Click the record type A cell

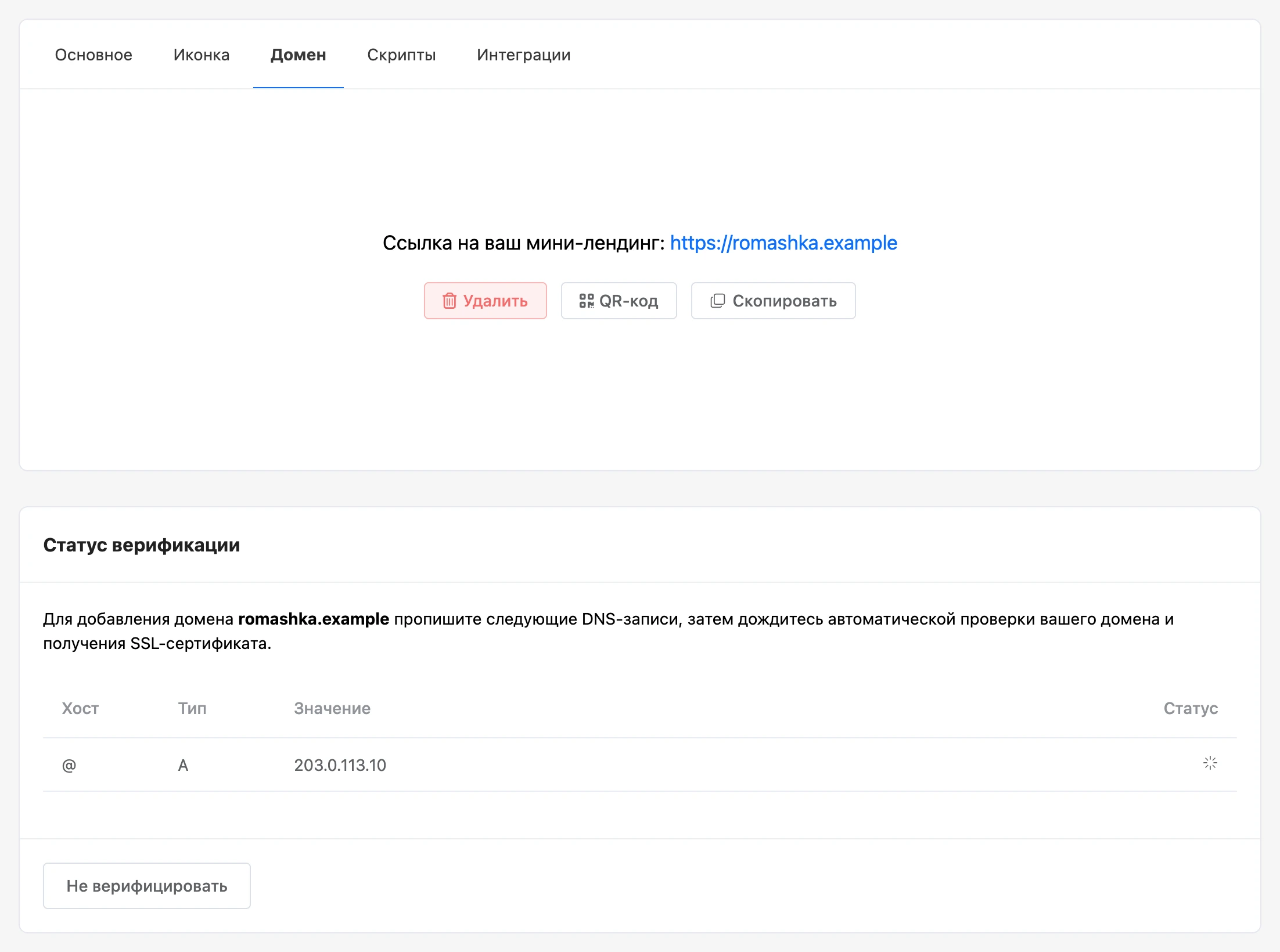click(183, 765)
